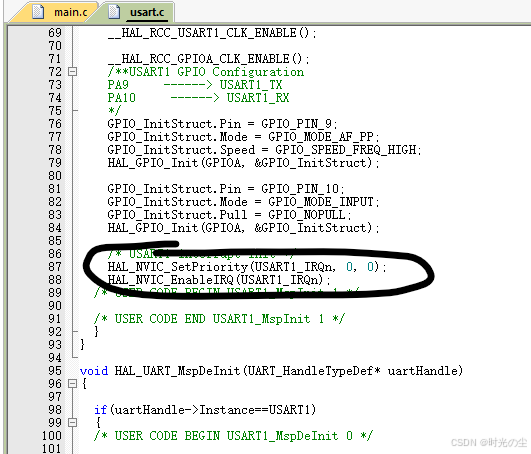The image size is (531, 454).
Task: Collapse the if block at line 99
Action: click(x=72, y=423)
